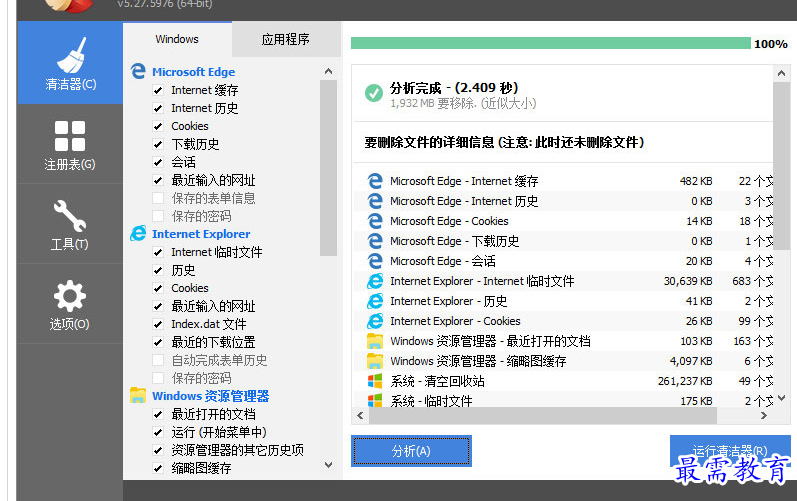Click the green analysis complete checkmark icon
The image size is (797, 501).
pyautogui.click(x=374, y=93)
